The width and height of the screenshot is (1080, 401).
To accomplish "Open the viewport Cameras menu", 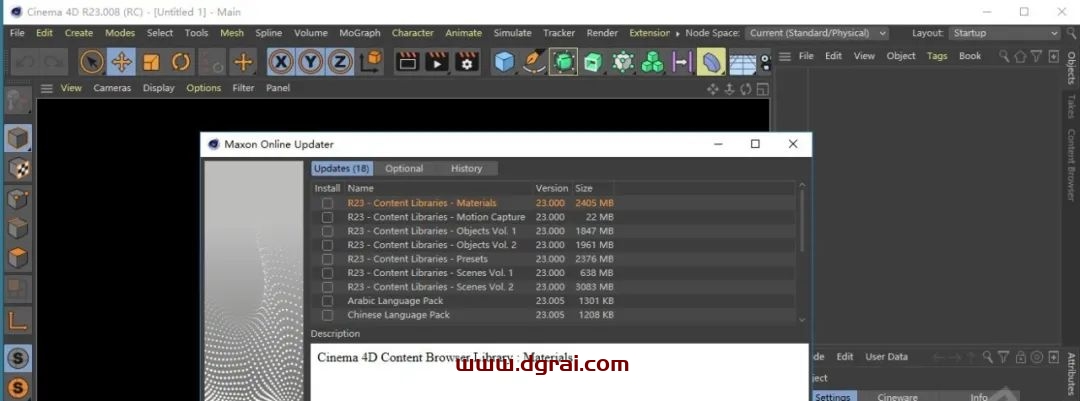I will point(112,88).
